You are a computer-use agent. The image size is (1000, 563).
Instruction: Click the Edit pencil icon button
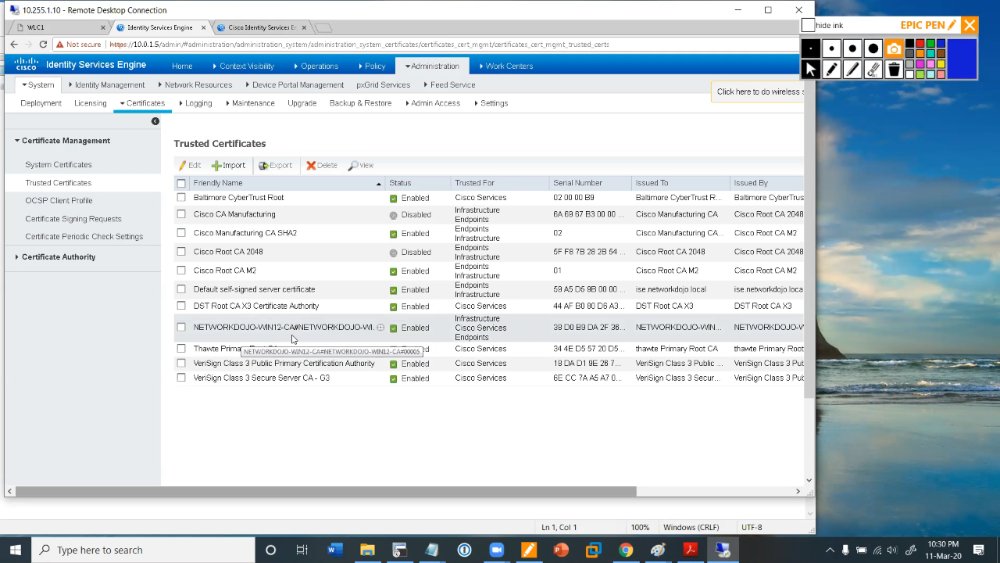182,165
